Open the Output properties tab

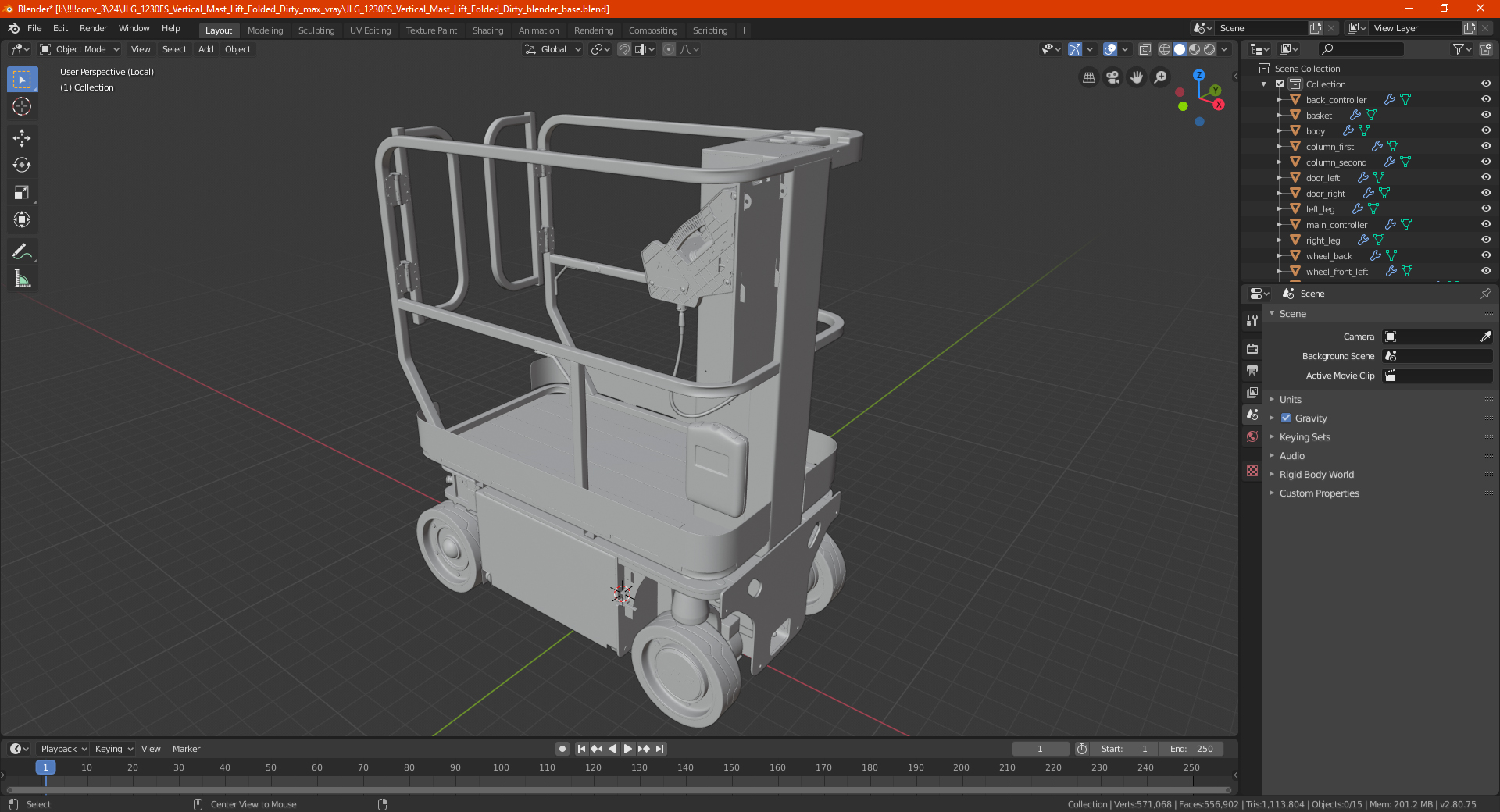[x=1252, y=370]
